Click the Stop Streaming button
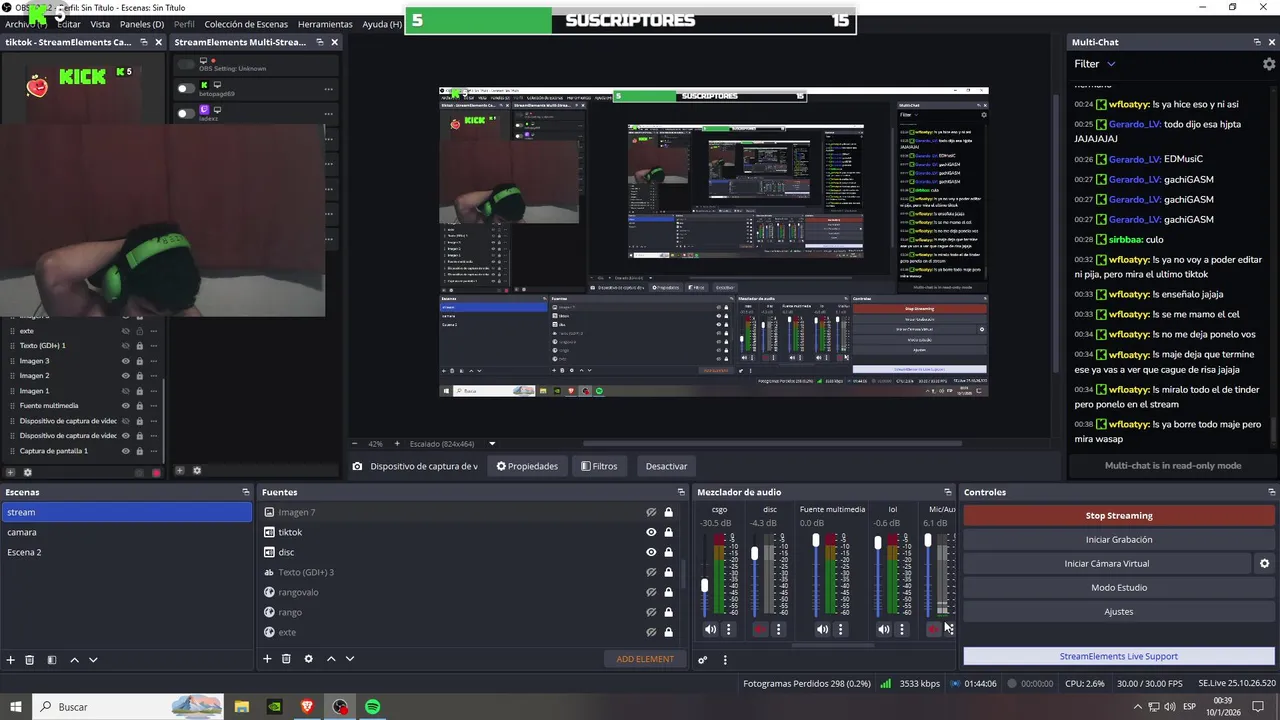Image resolution: width=1280 pixels, height=720 pixels. click(x=1119, y=516)
